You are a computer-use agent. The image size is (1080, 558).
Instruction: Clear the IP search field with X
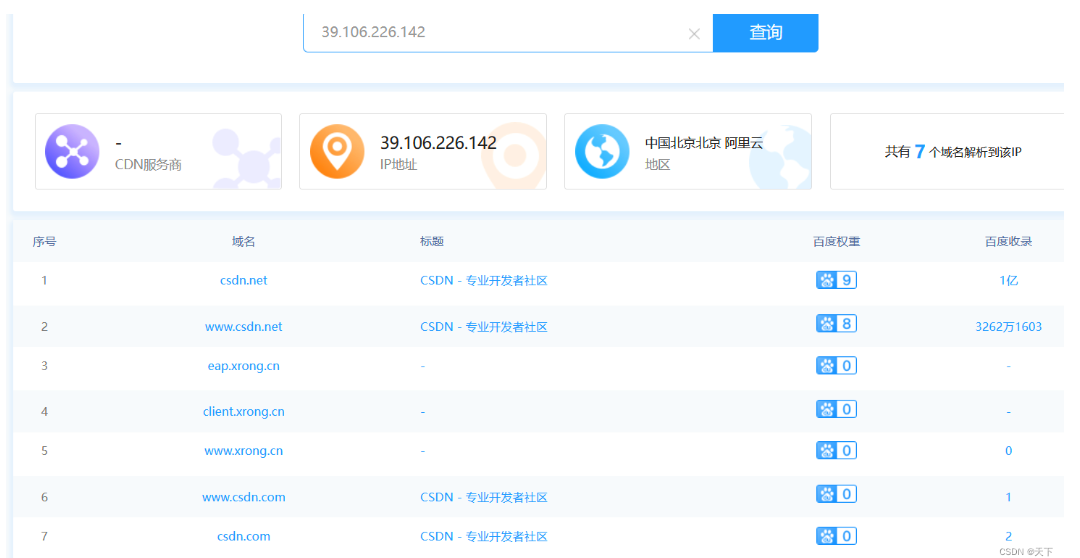pyautogui.click(x=694, y=34)
